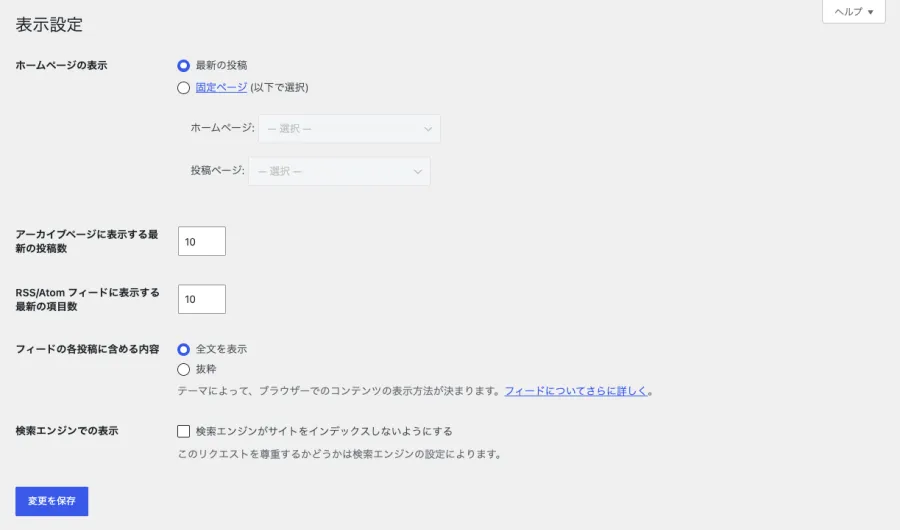
Task: Click the 表示設定 page heading
Action: pyautogui.click(x=49, y=25)
